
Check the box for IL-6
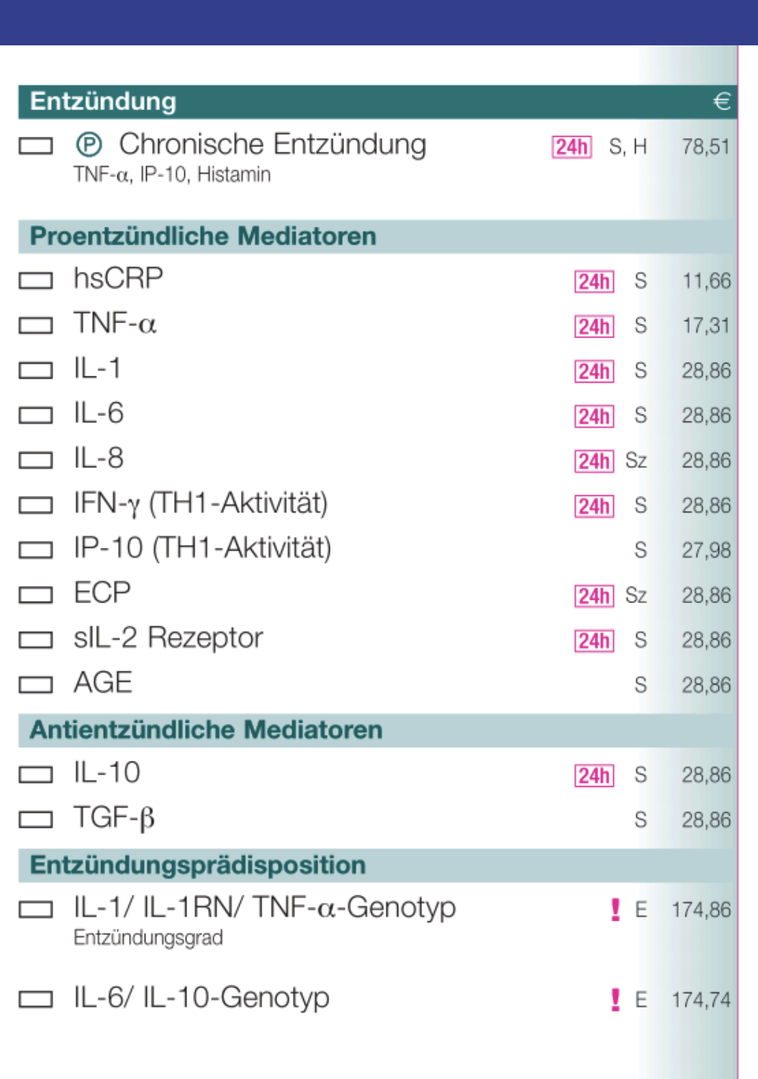point(36,416)
